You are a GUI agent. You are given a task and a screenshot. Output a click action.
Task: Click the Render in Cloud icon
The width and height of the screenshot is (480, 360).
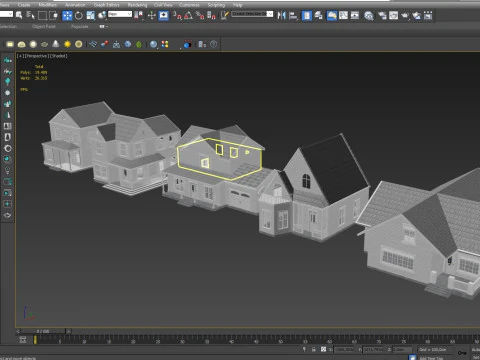[417, 15]
